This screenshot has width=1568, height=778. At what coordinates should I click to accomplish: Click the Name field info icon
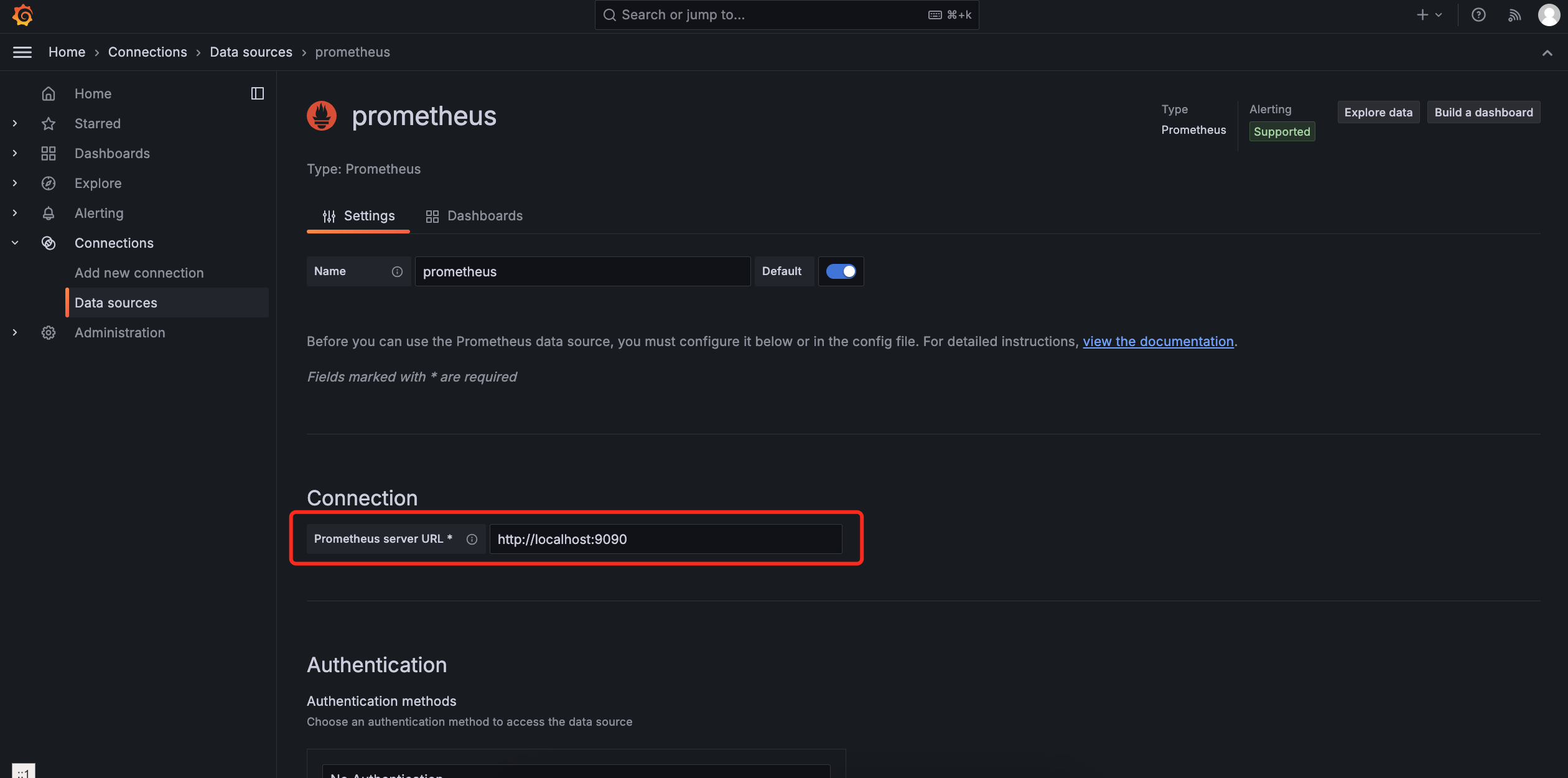pos(397,271)
